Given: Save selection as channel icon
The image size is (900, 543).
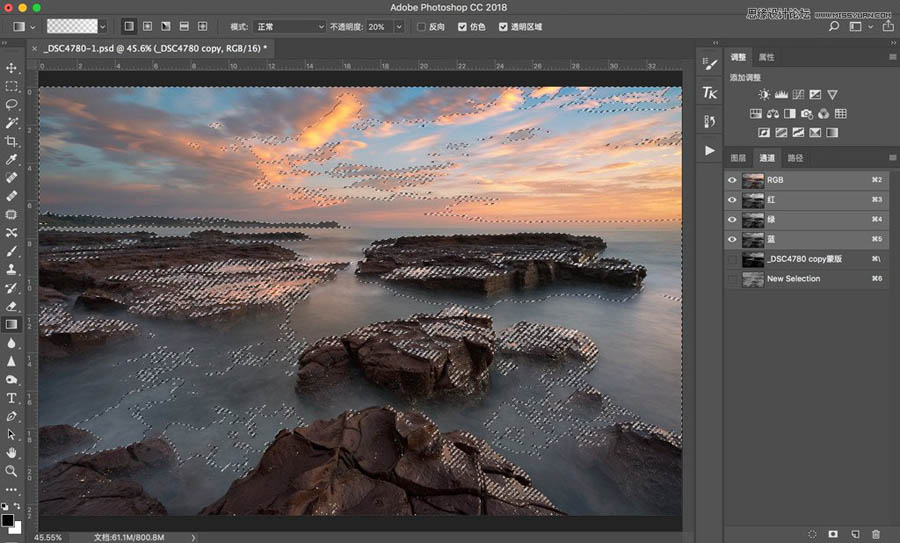Looking at the screenshot, I should click(833, 534).
